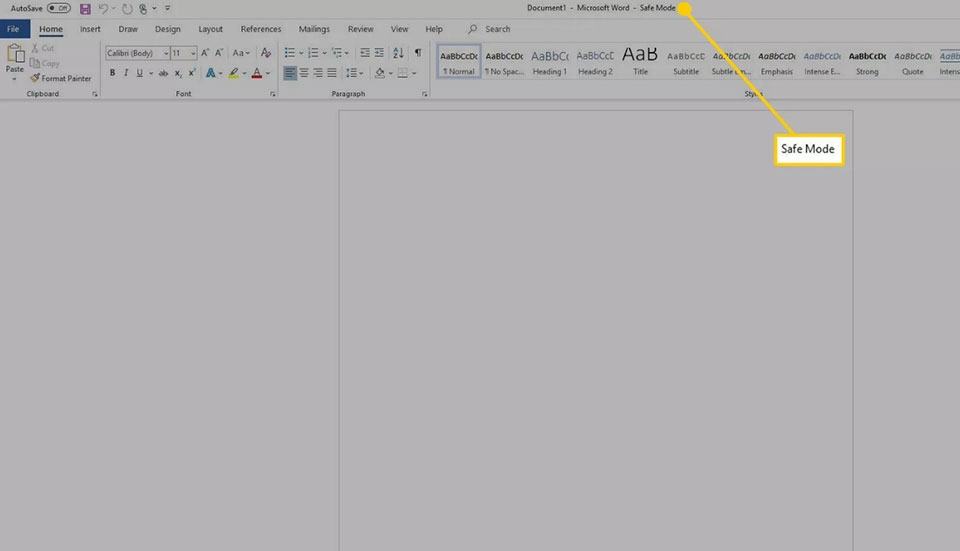Image resolution: width=960 pixels, height=551 pixels.
Task: Expand the Paste options arrow
Action: [x=15, y=78]
